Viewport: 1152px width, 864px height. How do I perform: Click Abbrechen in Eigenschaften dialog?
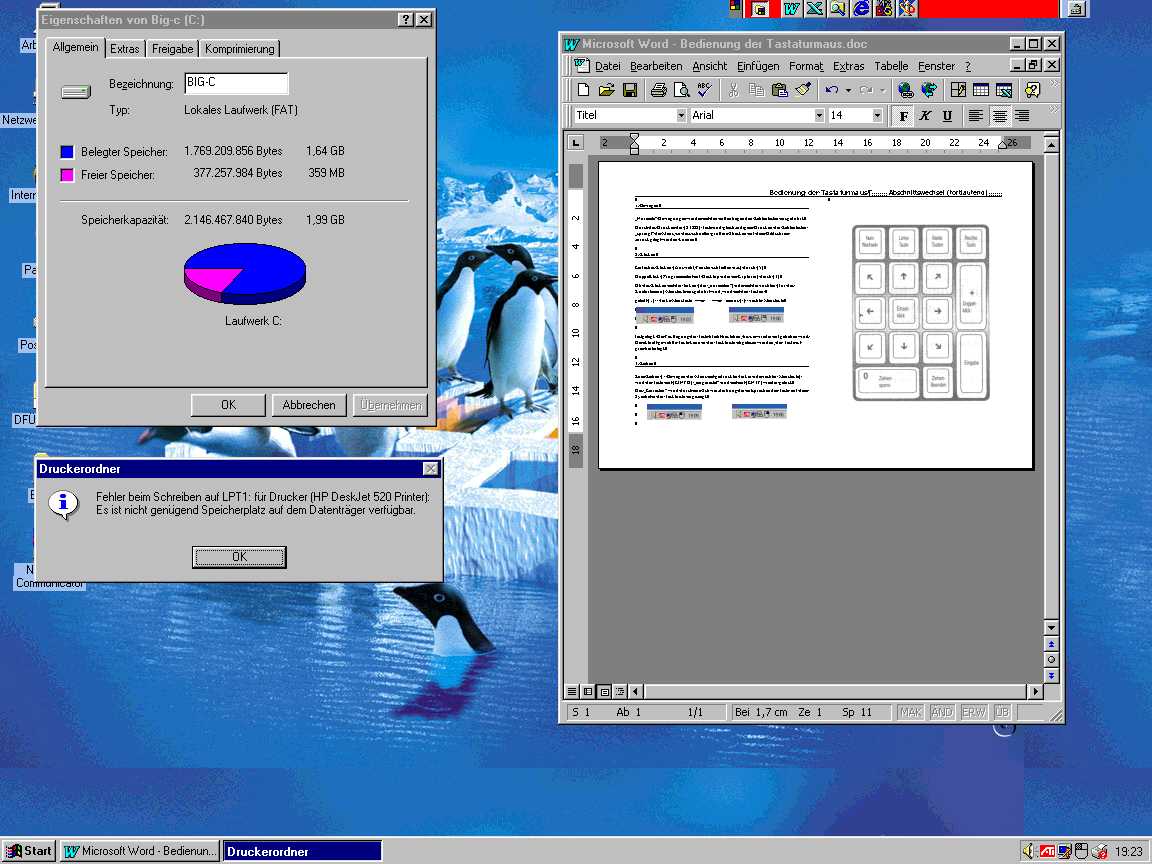pyautogui.click(x=309, y=405)
